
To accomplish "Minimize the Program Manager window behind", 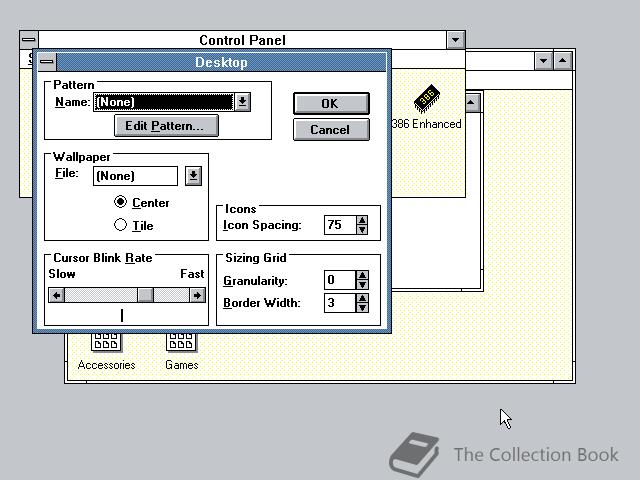I will (x=544, y=61).
